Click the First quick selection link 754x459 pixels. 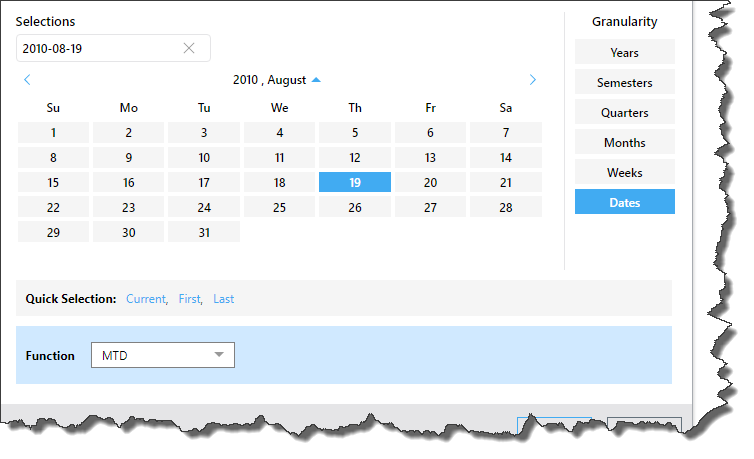[190, 299]
